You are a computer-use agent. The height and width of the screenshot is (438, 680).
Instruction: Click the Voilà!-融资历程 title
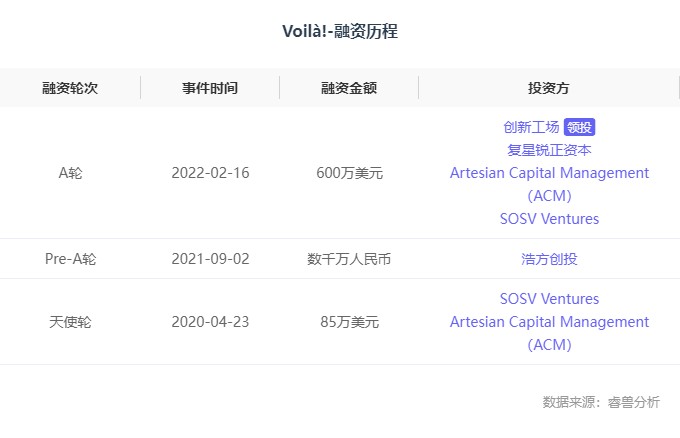coord(340,31)
